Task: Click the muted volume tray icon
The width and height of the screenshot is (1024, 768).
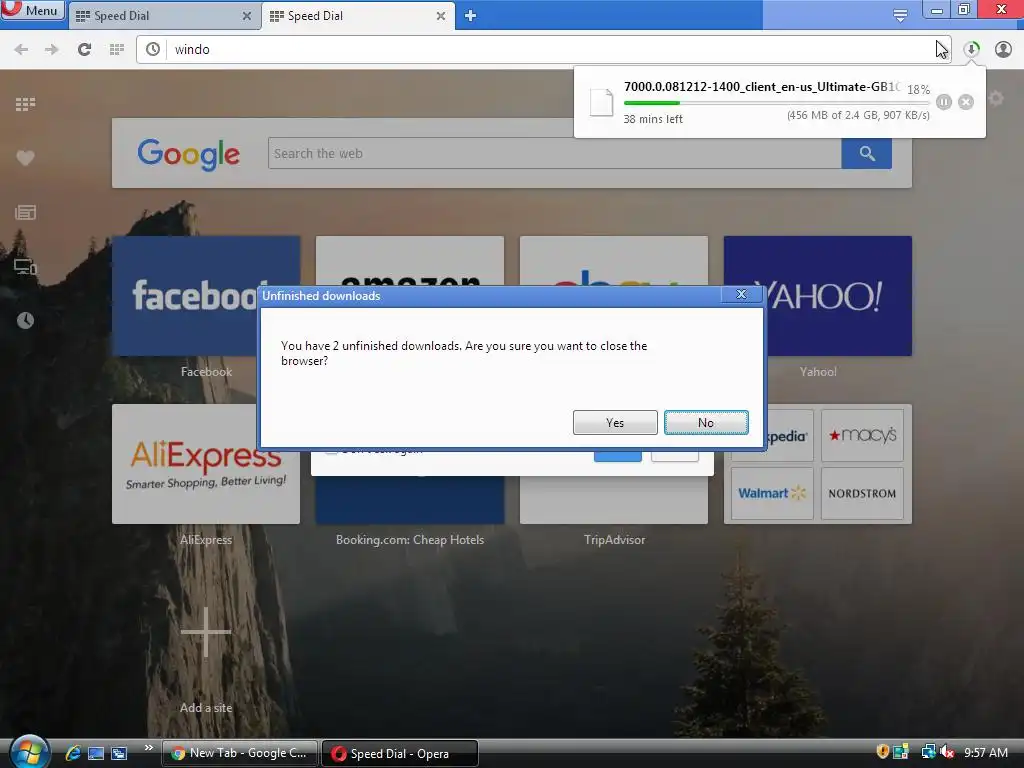Action: coord(946,752)
